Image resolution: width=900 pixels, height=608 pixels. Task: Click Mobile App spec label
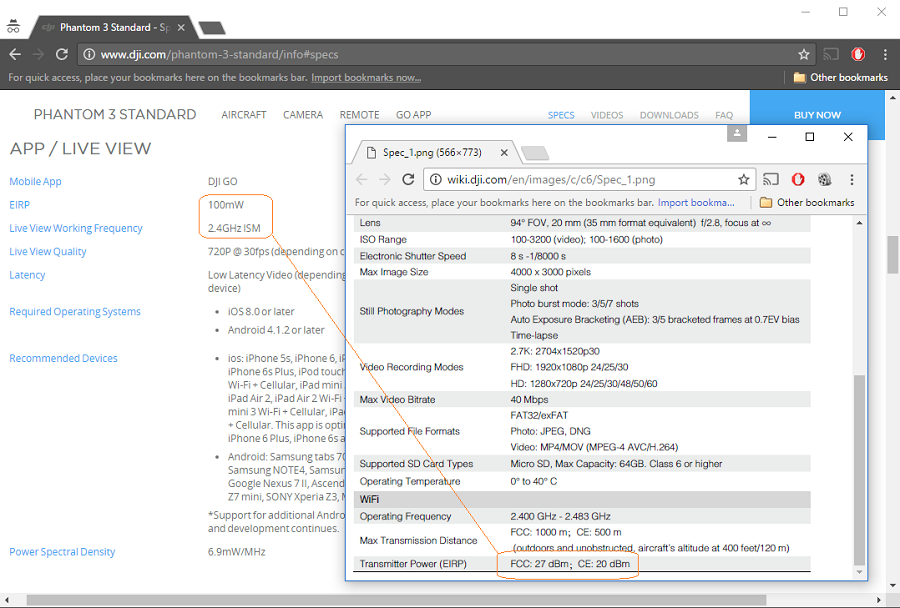pyautogui.click(x=35, y=181)
